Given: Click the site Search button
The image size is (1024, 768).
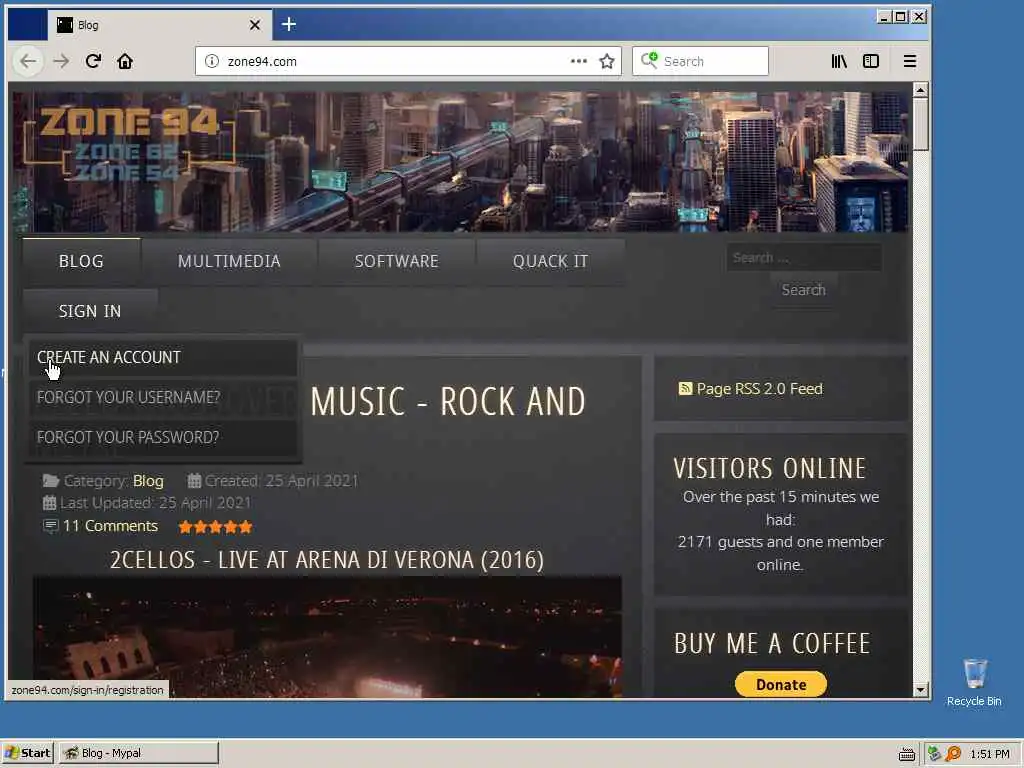Looking at the screenshot, I should point(803,290).
